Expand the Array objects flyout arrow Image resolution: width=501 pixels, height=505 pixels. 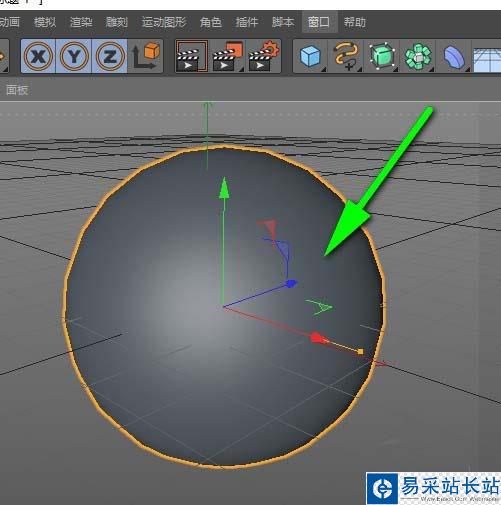(431, 69)
